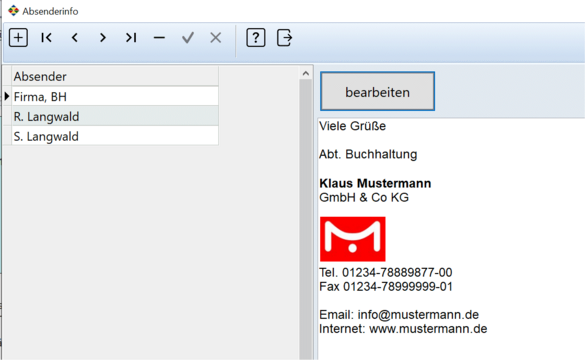Click the Email: info@mustermann.de line
The image size is (585, 360).
399,314
